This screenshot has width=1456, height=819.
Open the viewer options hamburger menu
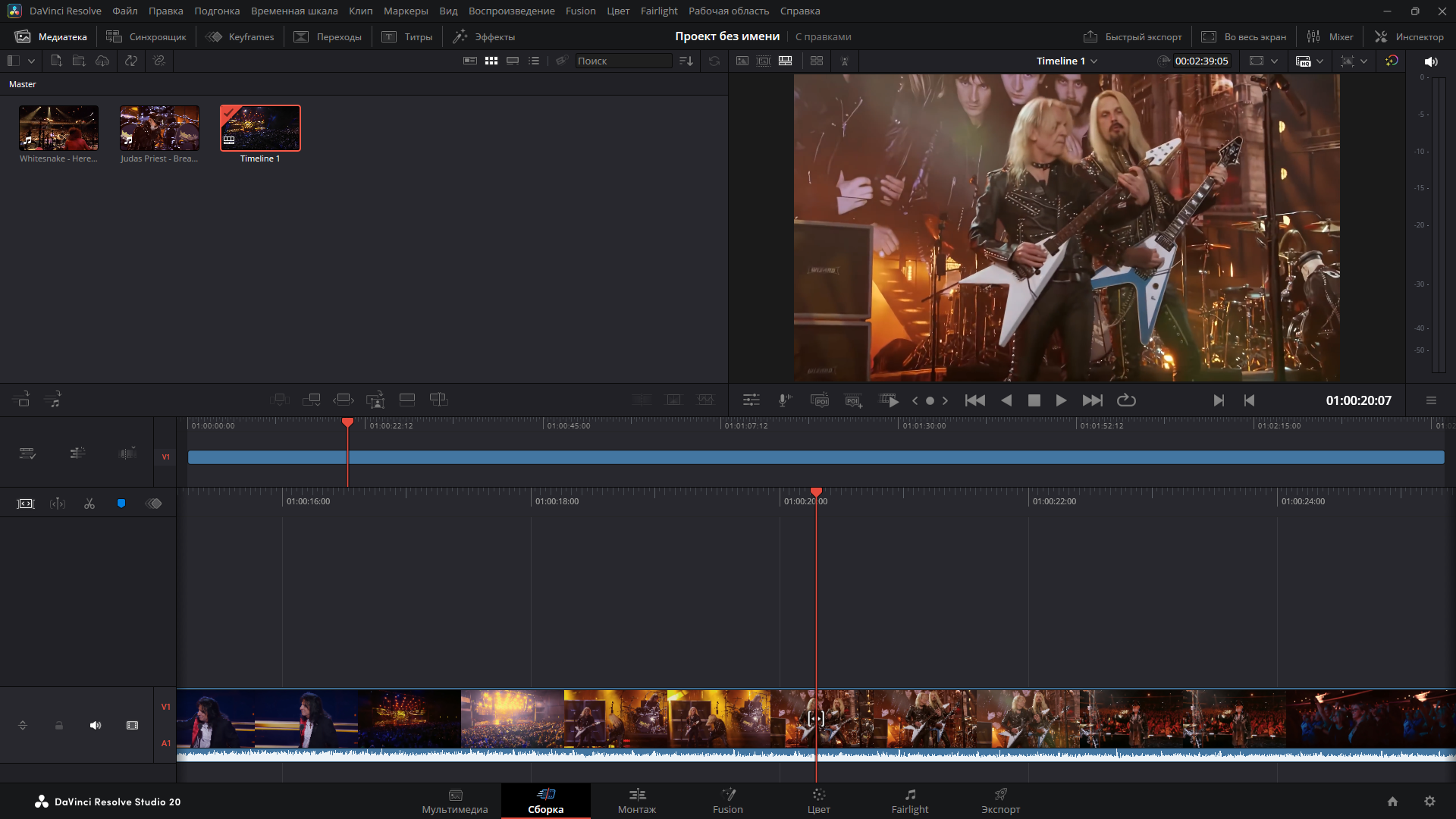pyautogui.click(x=1431, y=400)
